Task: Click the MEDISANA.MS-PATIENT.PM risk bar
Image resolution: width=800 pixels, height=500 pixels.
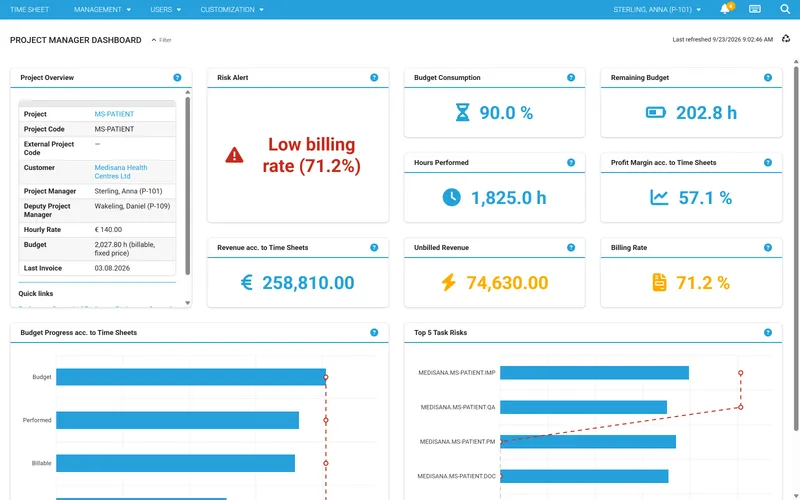Action: [588, 441]
